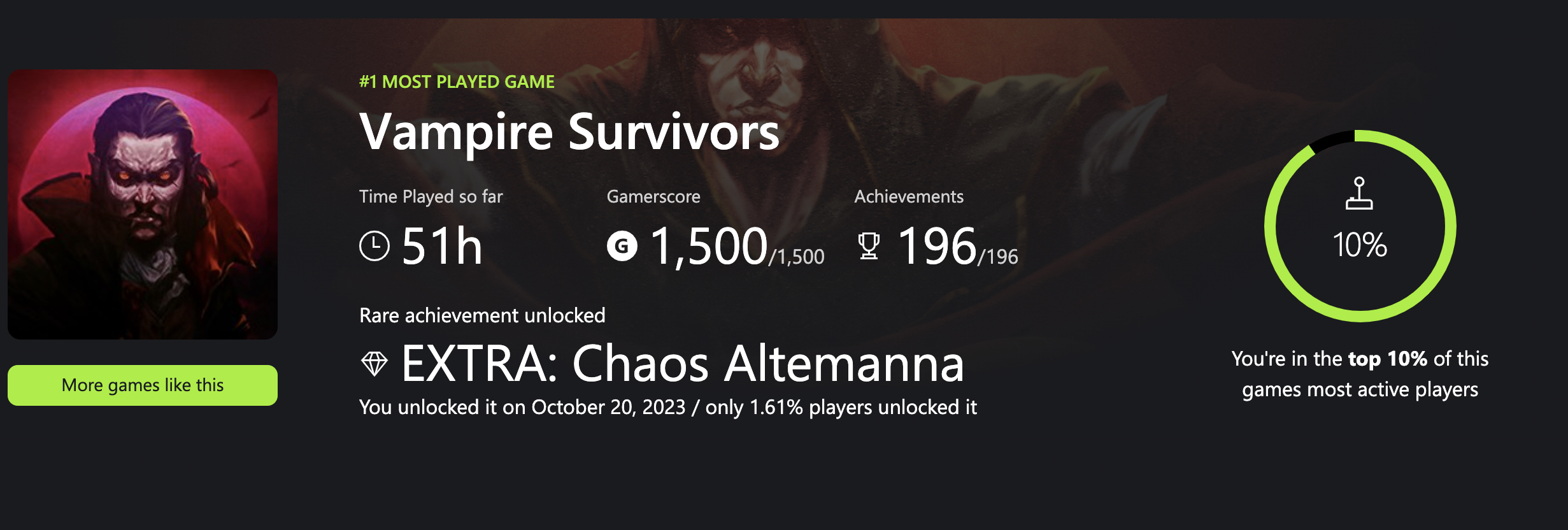Image resolution: width=1568 pixels, height=530 pixels.
Task: Click the achievements trophy icon
Action: point(869,246)
